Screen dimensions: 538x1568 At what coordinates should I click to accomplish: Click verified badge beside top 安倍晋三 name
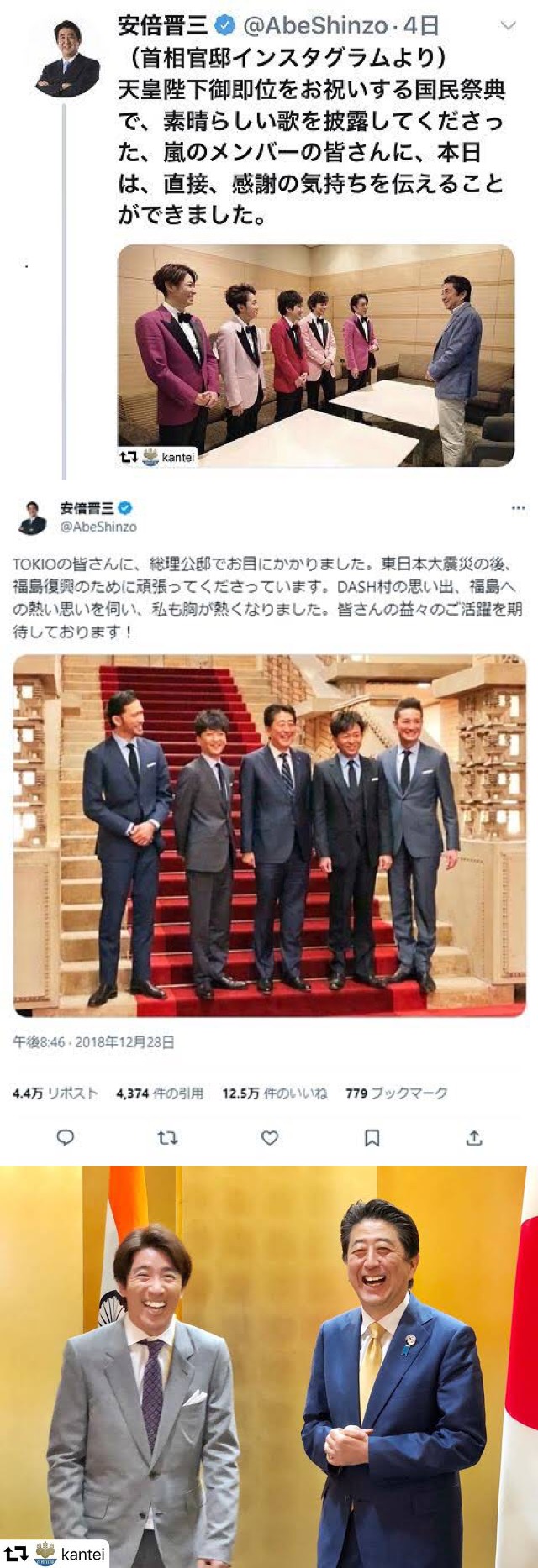[224, 26]
